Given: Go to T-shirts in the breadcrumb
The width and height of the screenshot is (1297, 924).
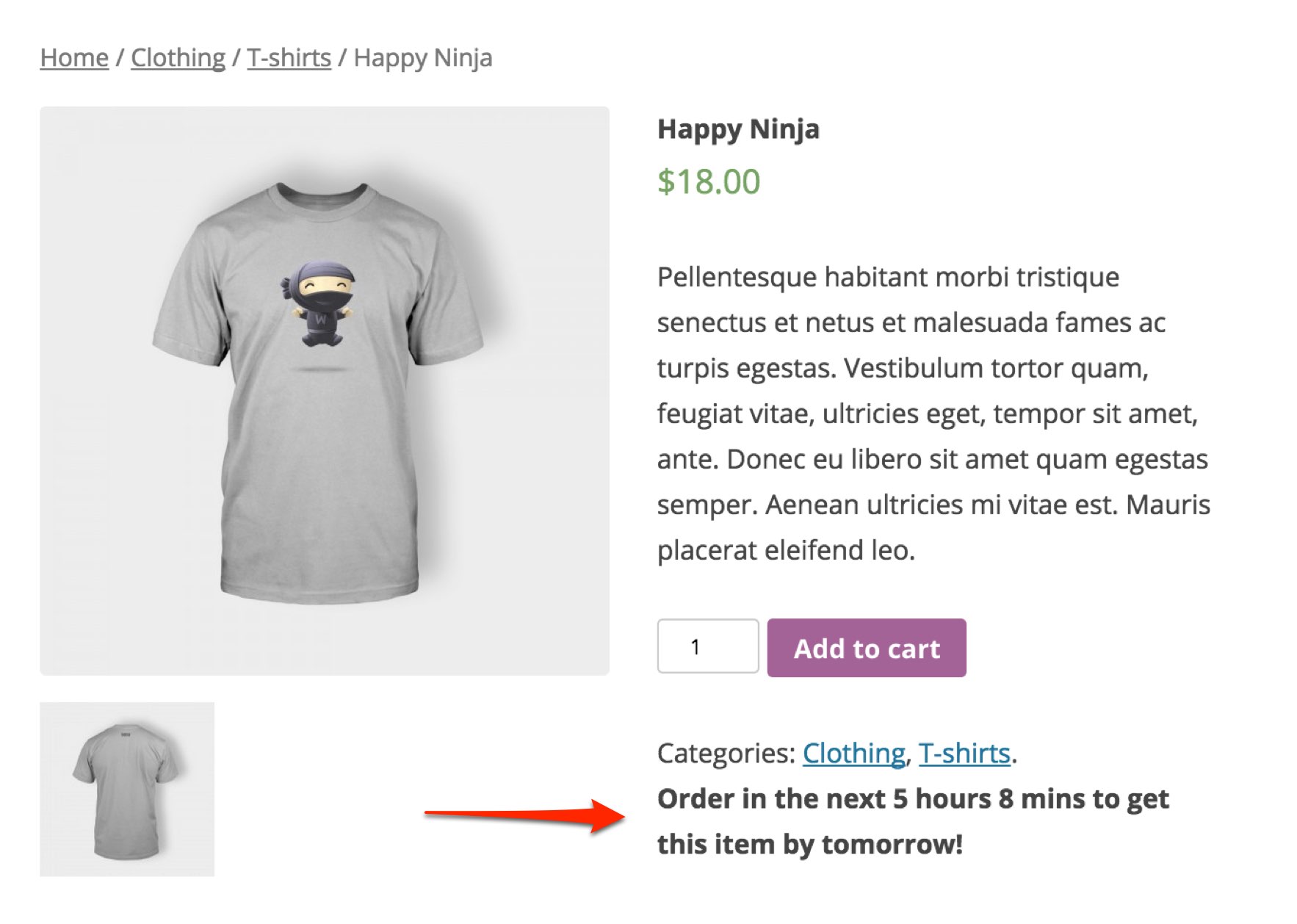Looking at the screenshot, I should click(289, 57).
